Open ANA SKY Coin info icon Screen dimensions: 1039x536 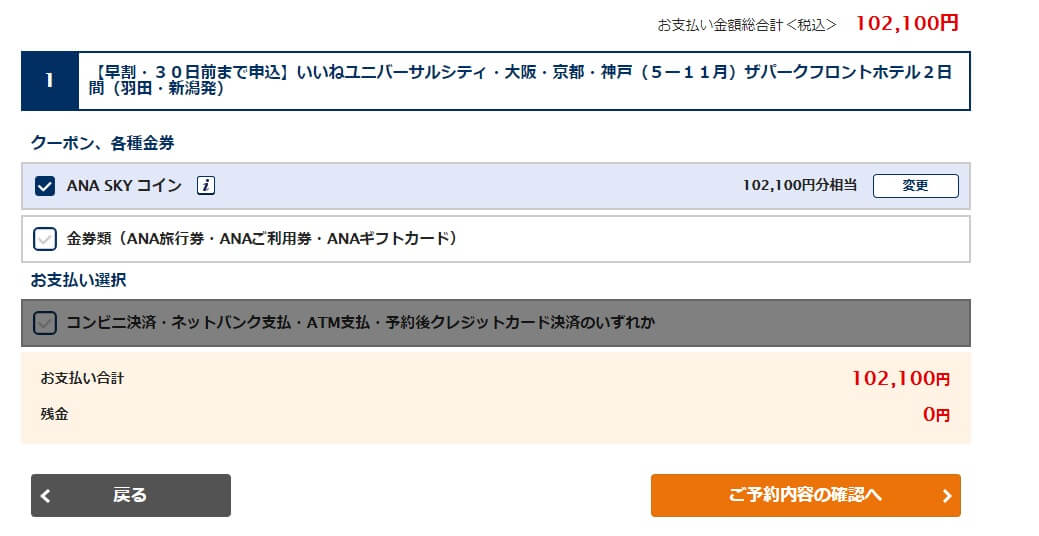[206, 185]
